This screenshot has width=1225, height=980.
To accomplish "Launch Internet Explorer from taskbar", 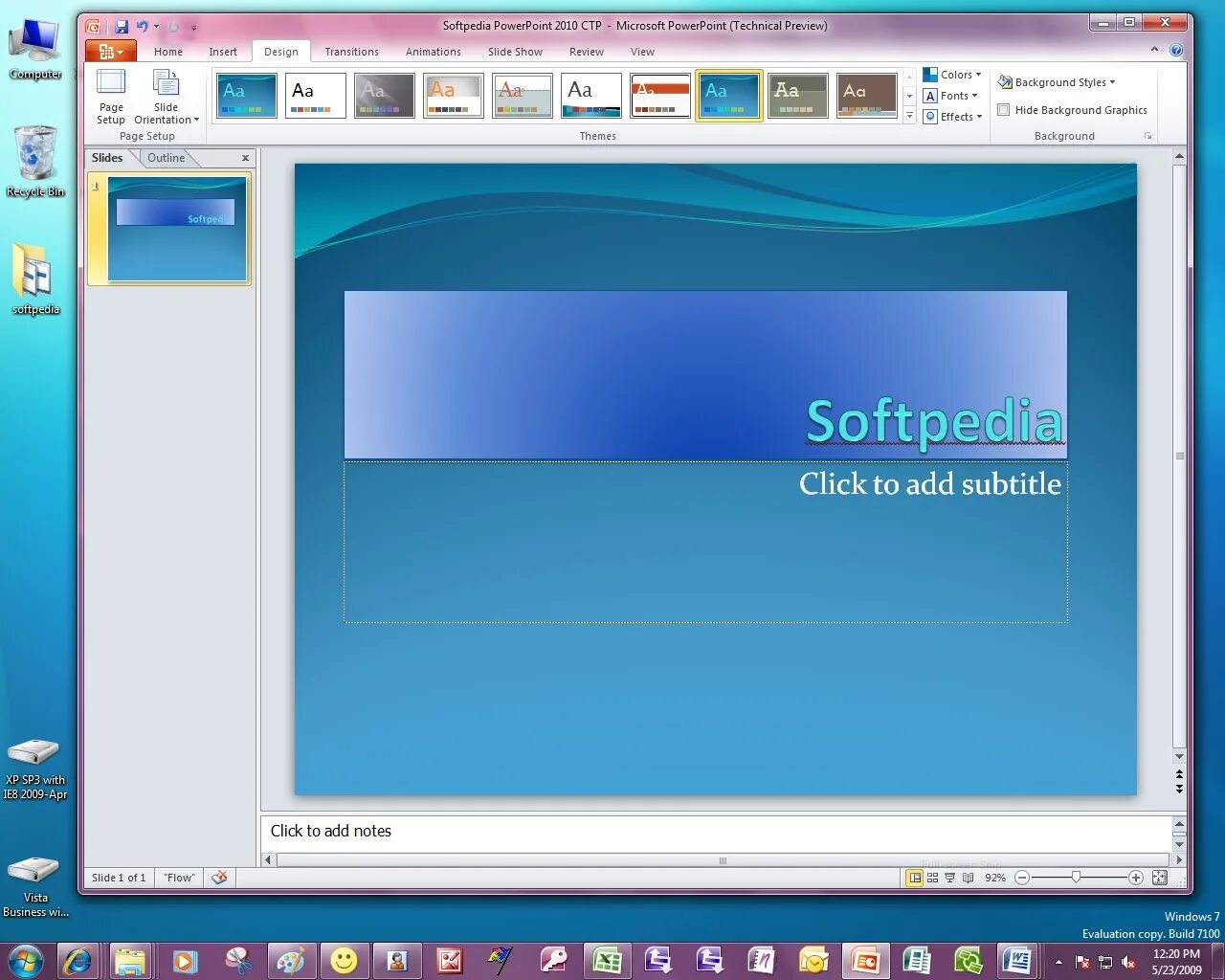I will point(78,960).
